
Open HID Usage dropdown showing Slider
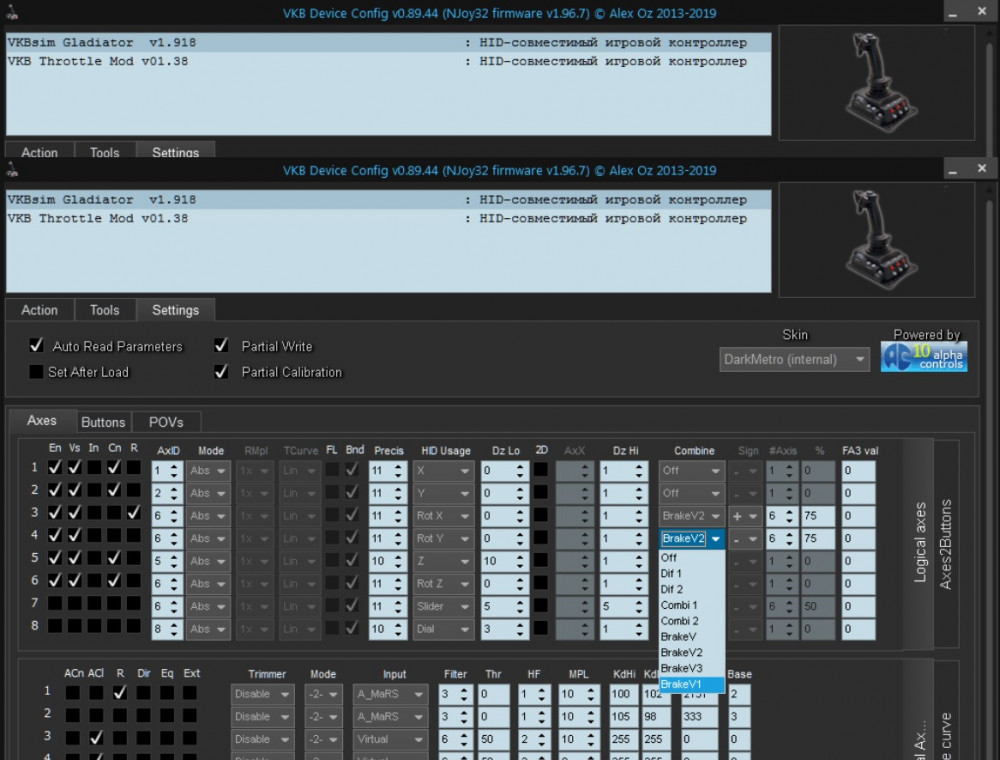click(443, 606)
